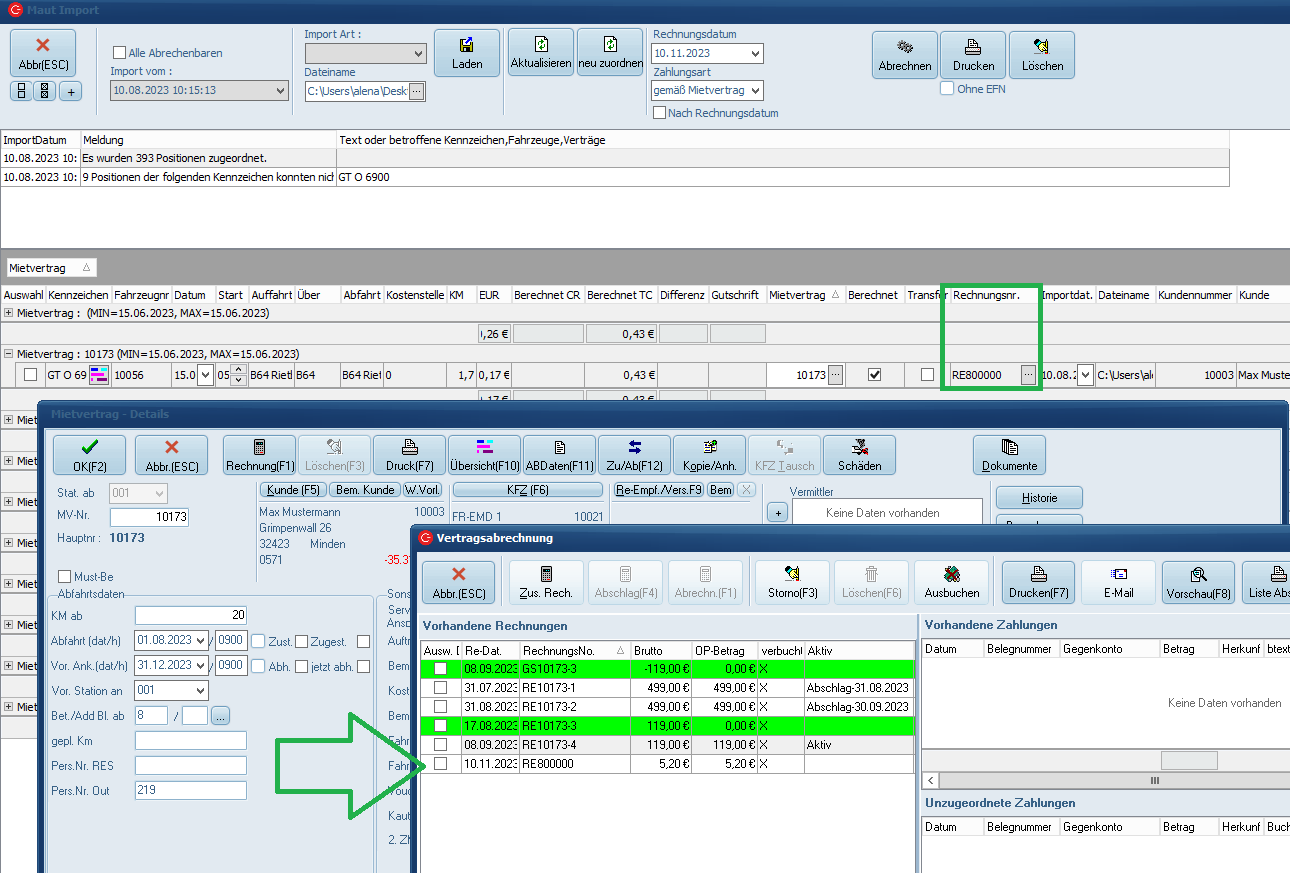
Task: Enable the Alle Abrechenbaren checkbox
Action: point(120,53)
